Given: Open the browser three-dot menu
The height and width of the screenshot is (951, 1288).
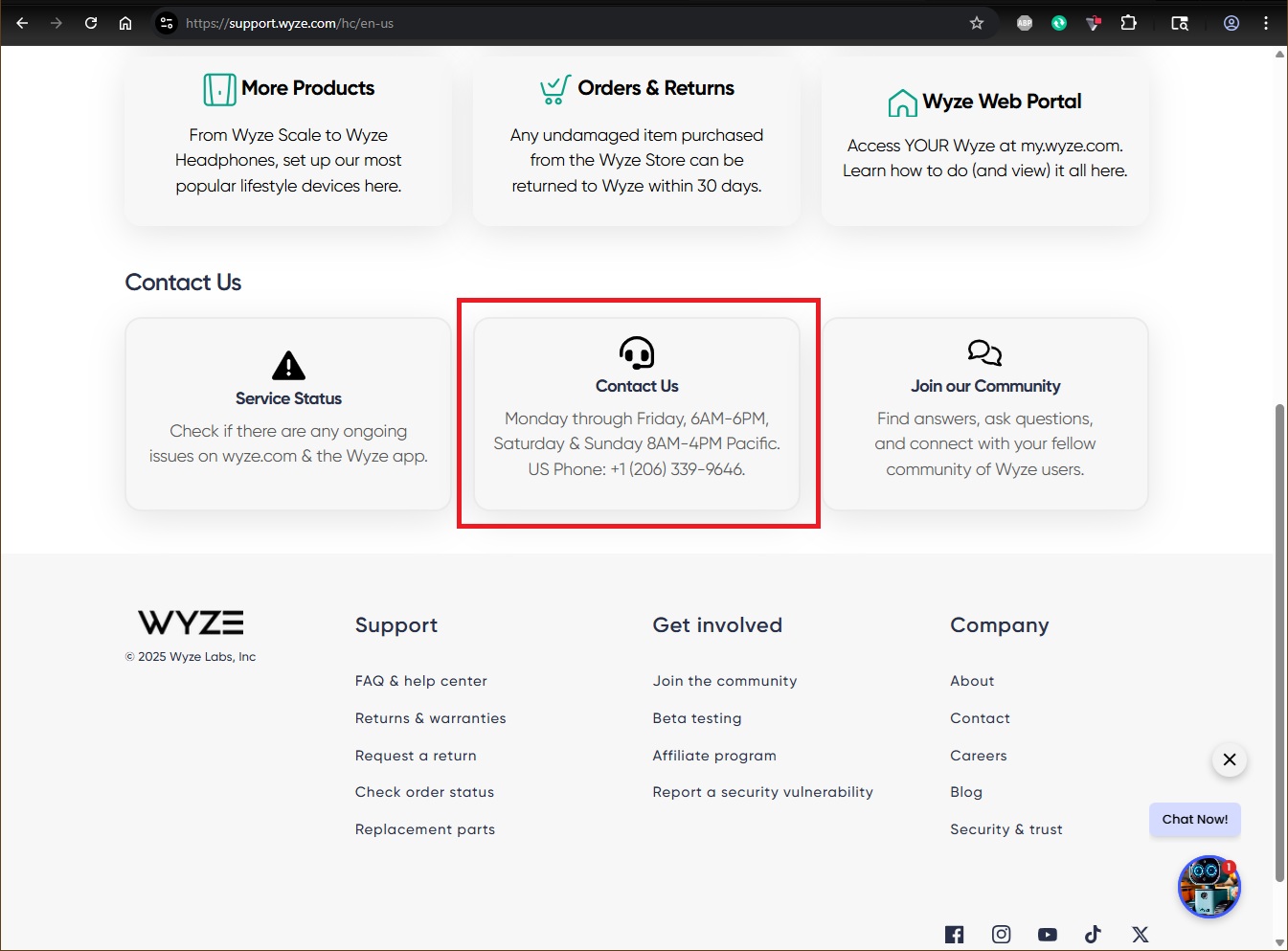Looking at the screenshot, I should 1266,23.
